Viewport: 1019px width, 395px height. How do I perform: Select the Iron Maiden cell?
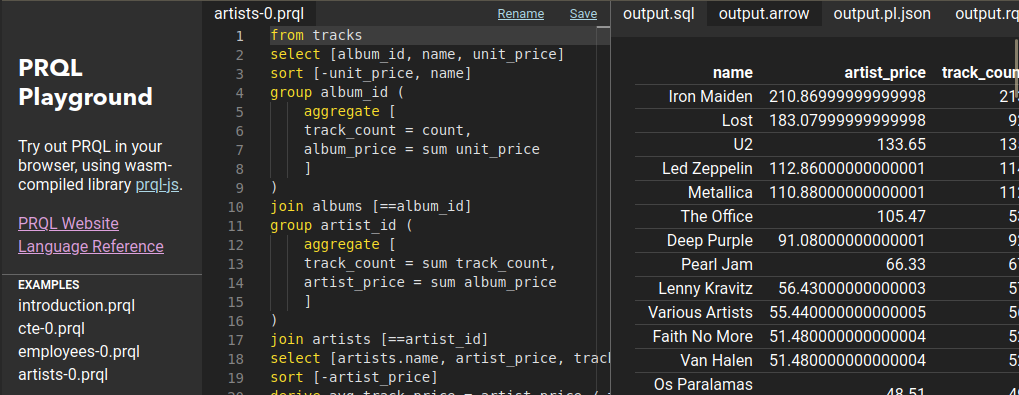[710, 97]
